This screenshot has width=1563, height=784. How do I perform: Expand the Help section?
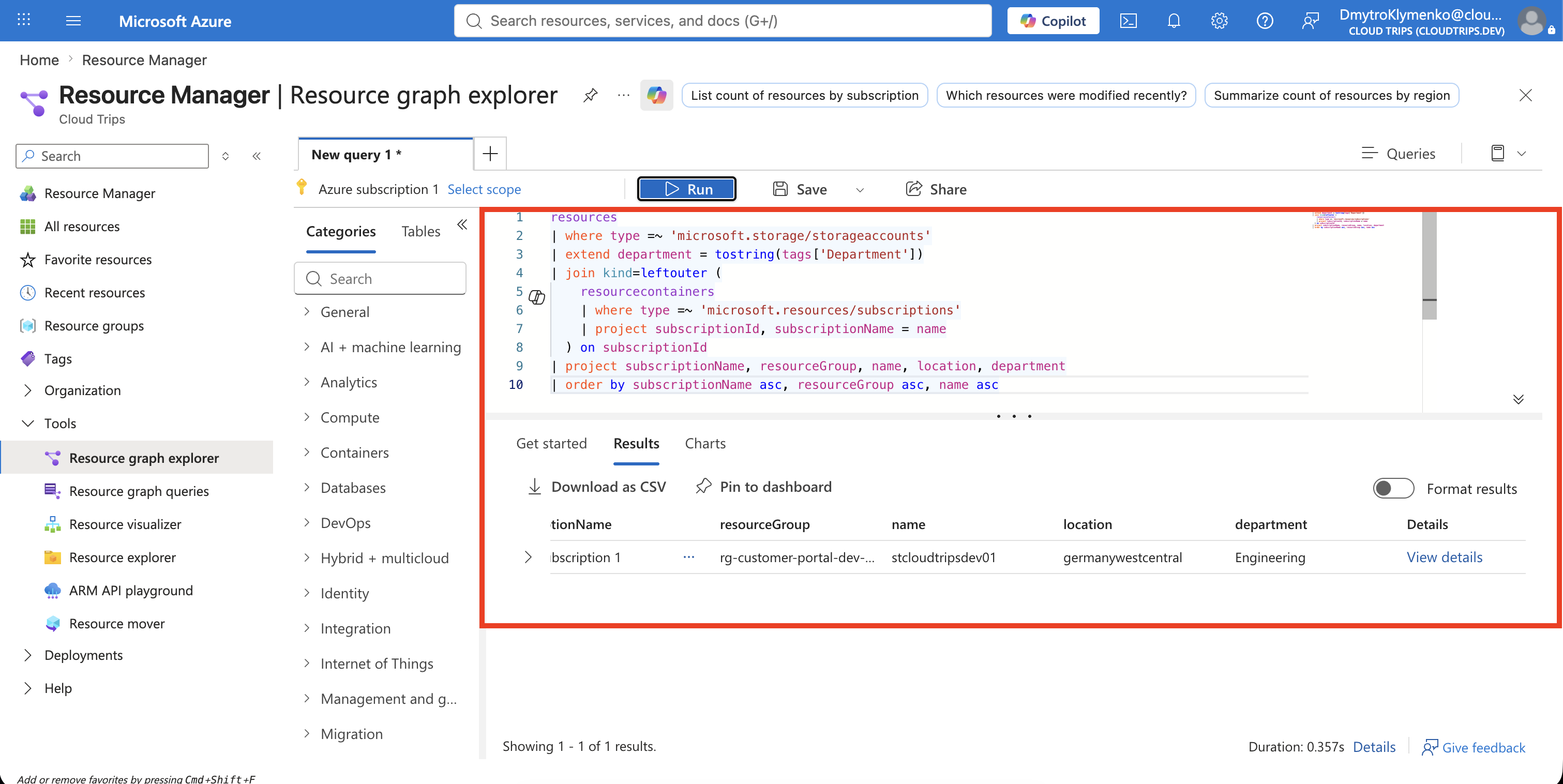pos(28,688)
